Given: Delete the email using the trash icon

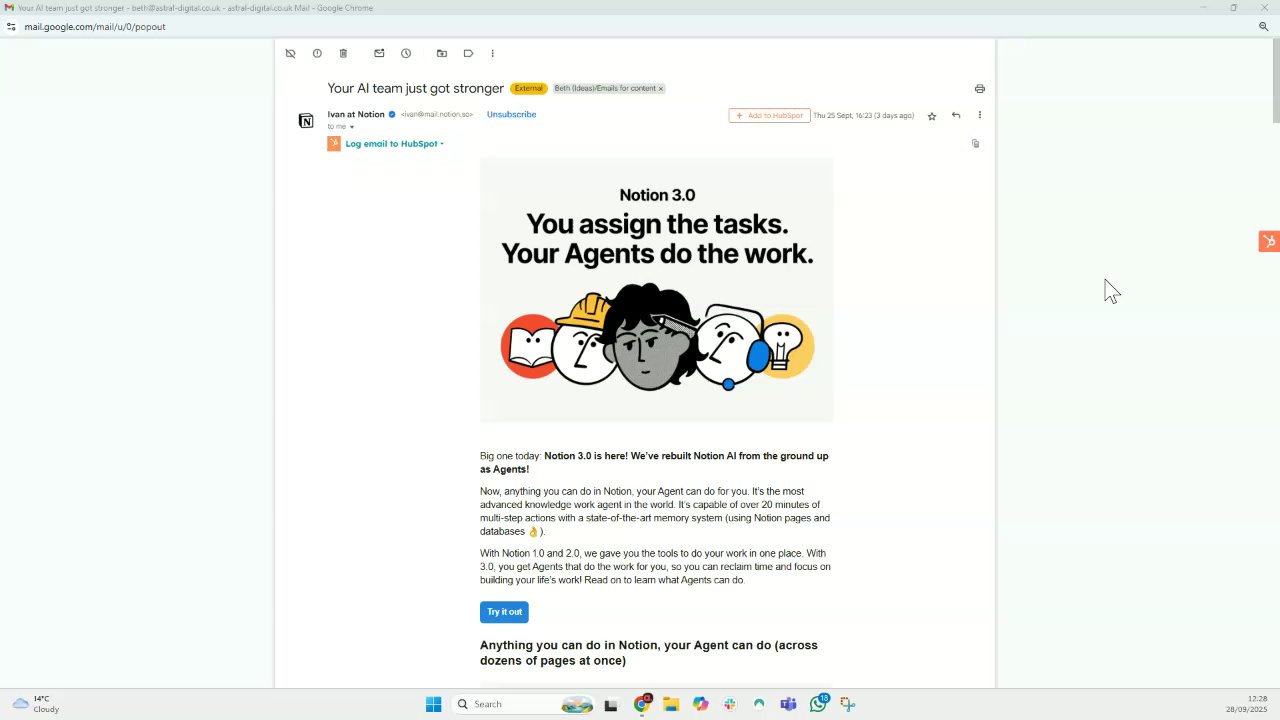Looking at the screenshot, I should pos(343,53).
